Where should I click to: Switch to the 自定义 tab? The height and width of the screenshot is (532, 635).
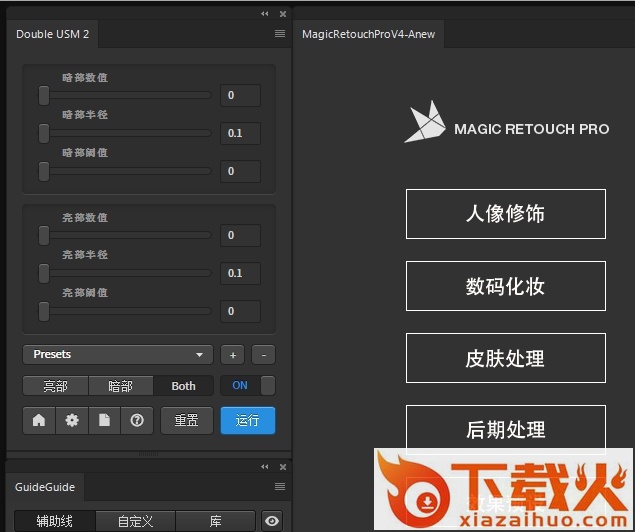tap(135, 521)
